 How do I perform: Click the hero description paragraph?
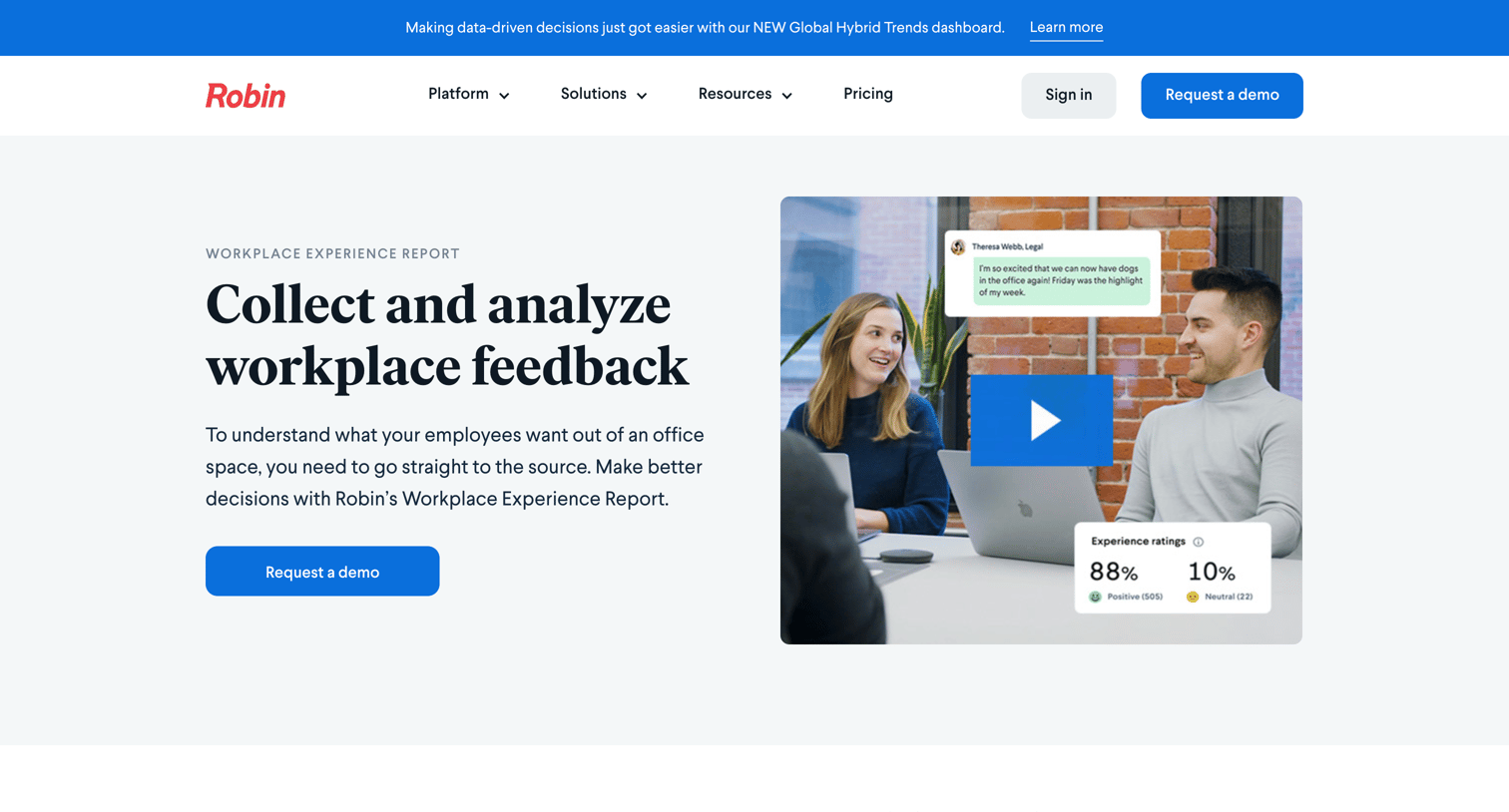[455, 467]
